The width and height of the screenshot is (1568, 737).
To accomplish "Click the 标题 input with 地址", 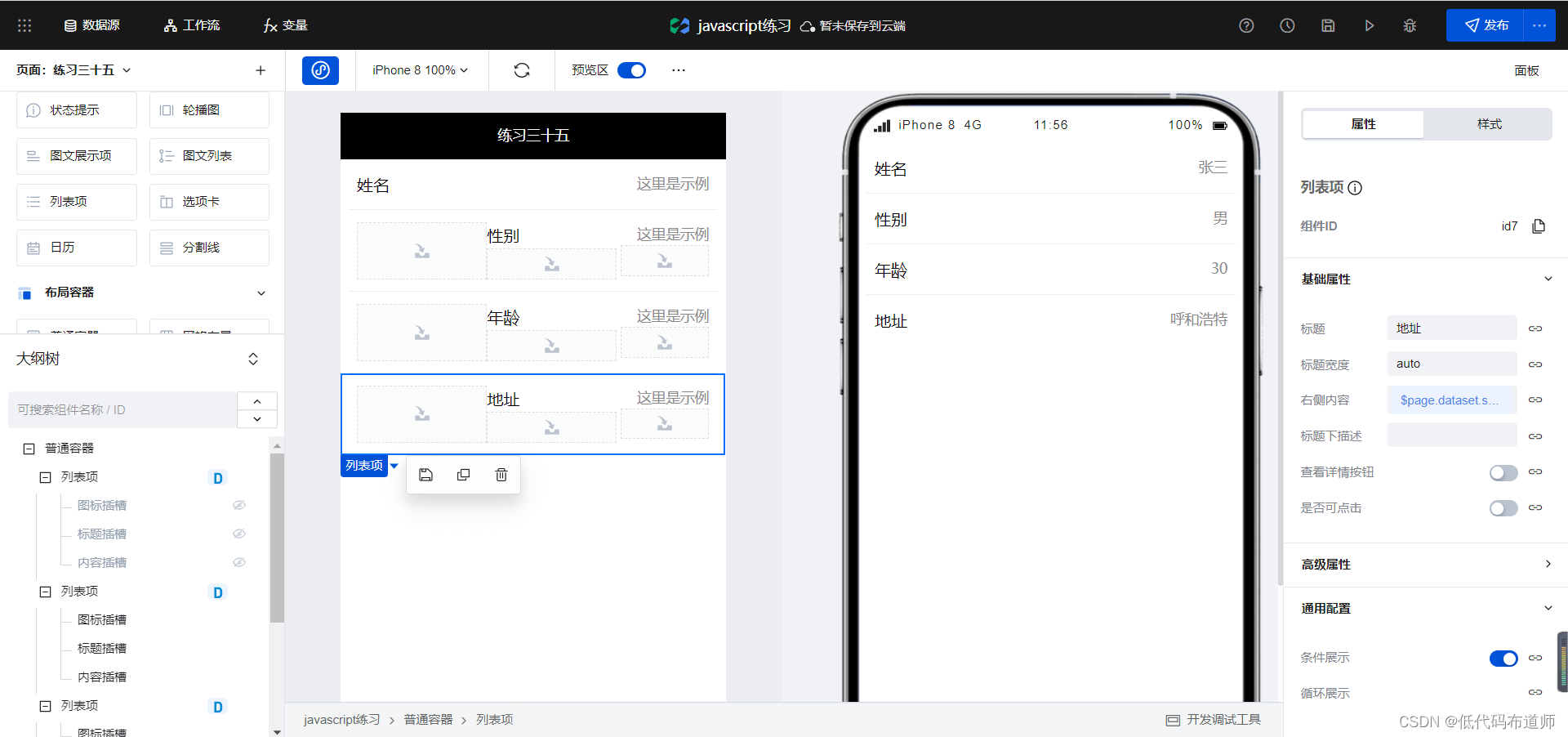I will [1452, 328].
